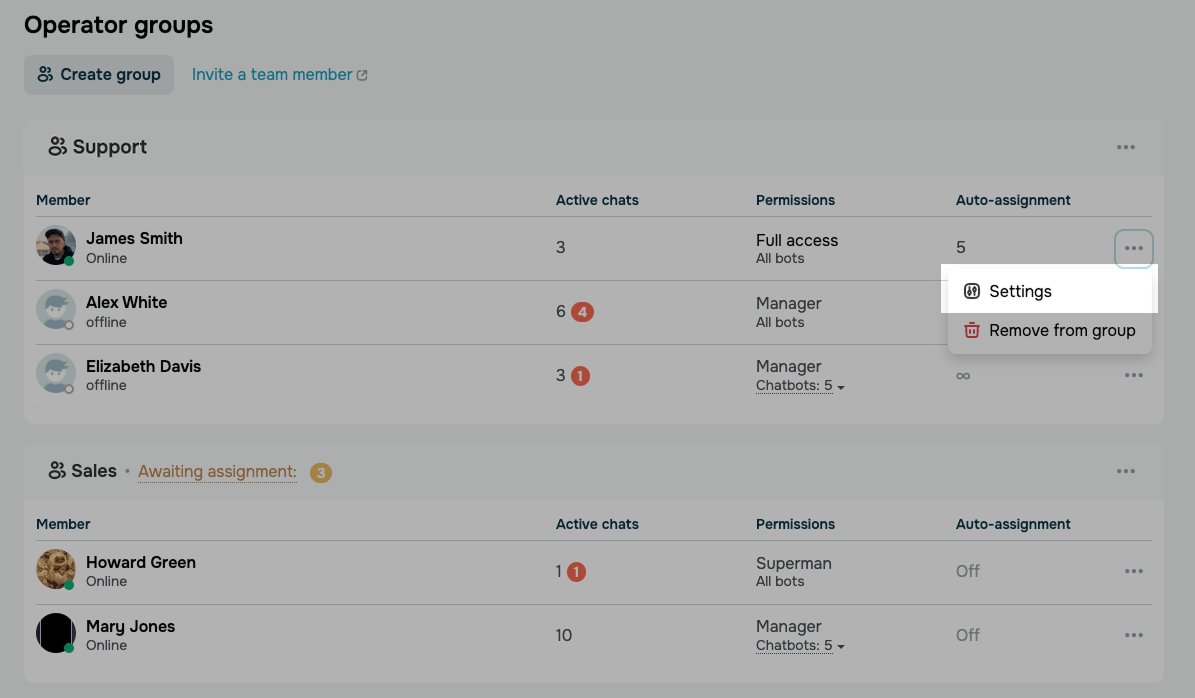Click the yellow awaiting assignment count badge

pos(321,472)
